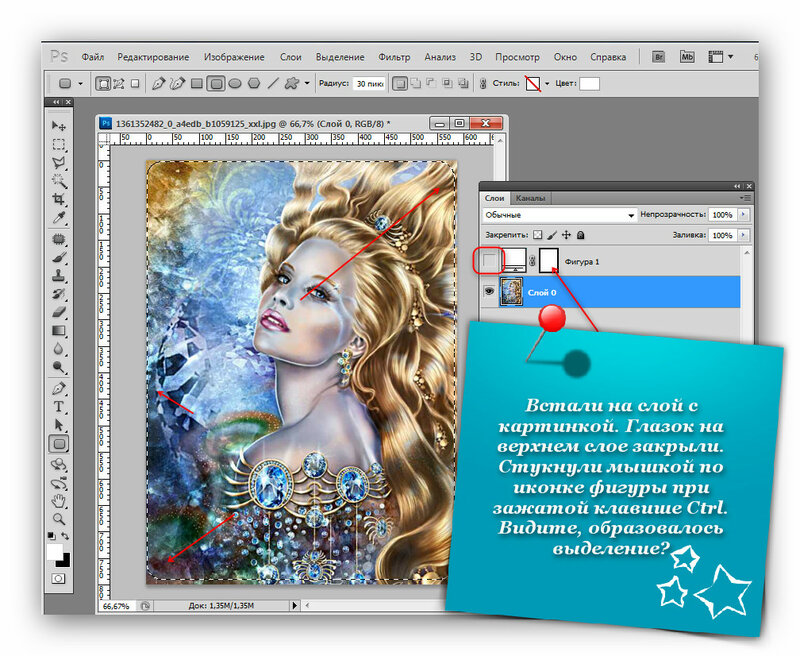Screen dimensions: 800x656
Task: Choose Fill Pixels mode in options bar
Action: [x=135, y=83]
